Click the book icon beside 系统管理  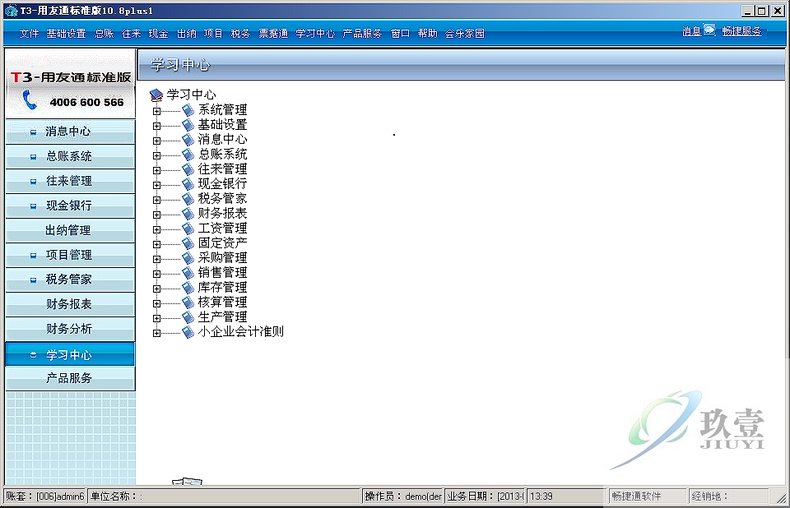click(x=188, y=110)
